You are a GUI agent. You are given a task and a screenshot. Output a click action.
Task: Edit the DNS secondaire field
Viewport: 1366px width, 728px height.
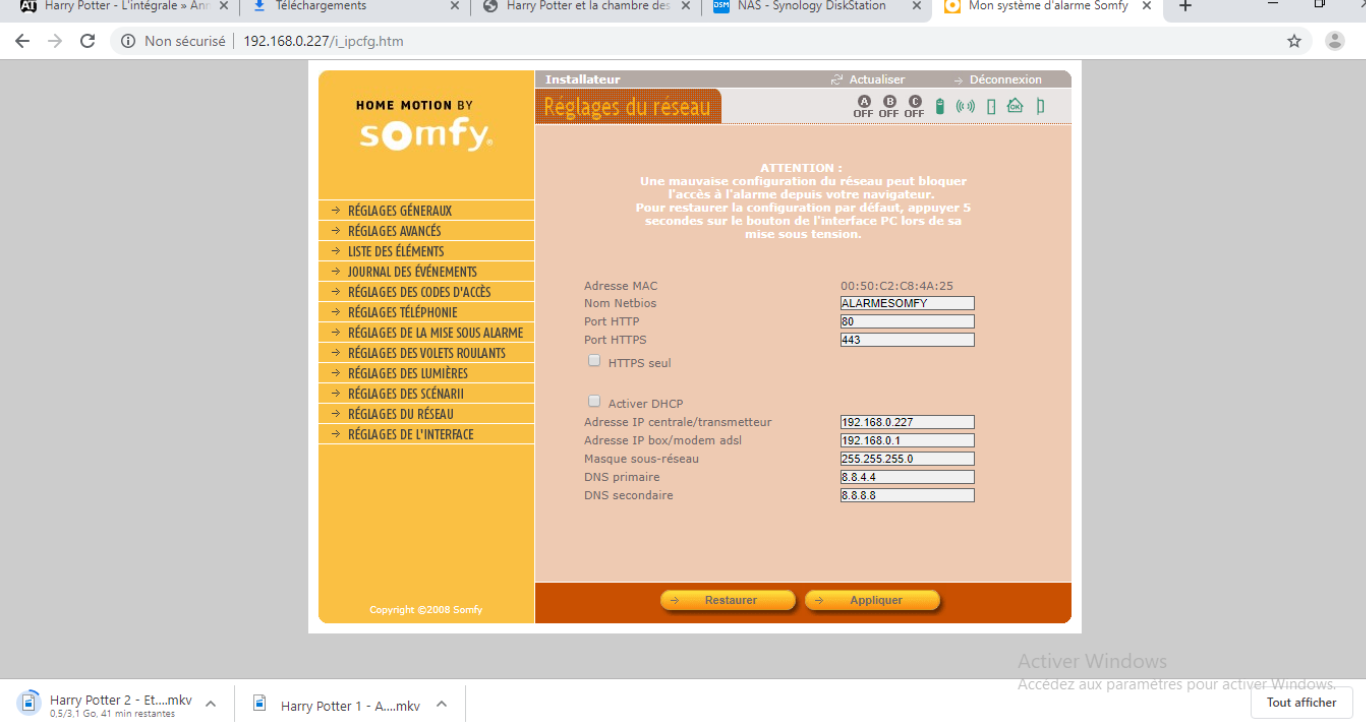[x=907, y=495]
